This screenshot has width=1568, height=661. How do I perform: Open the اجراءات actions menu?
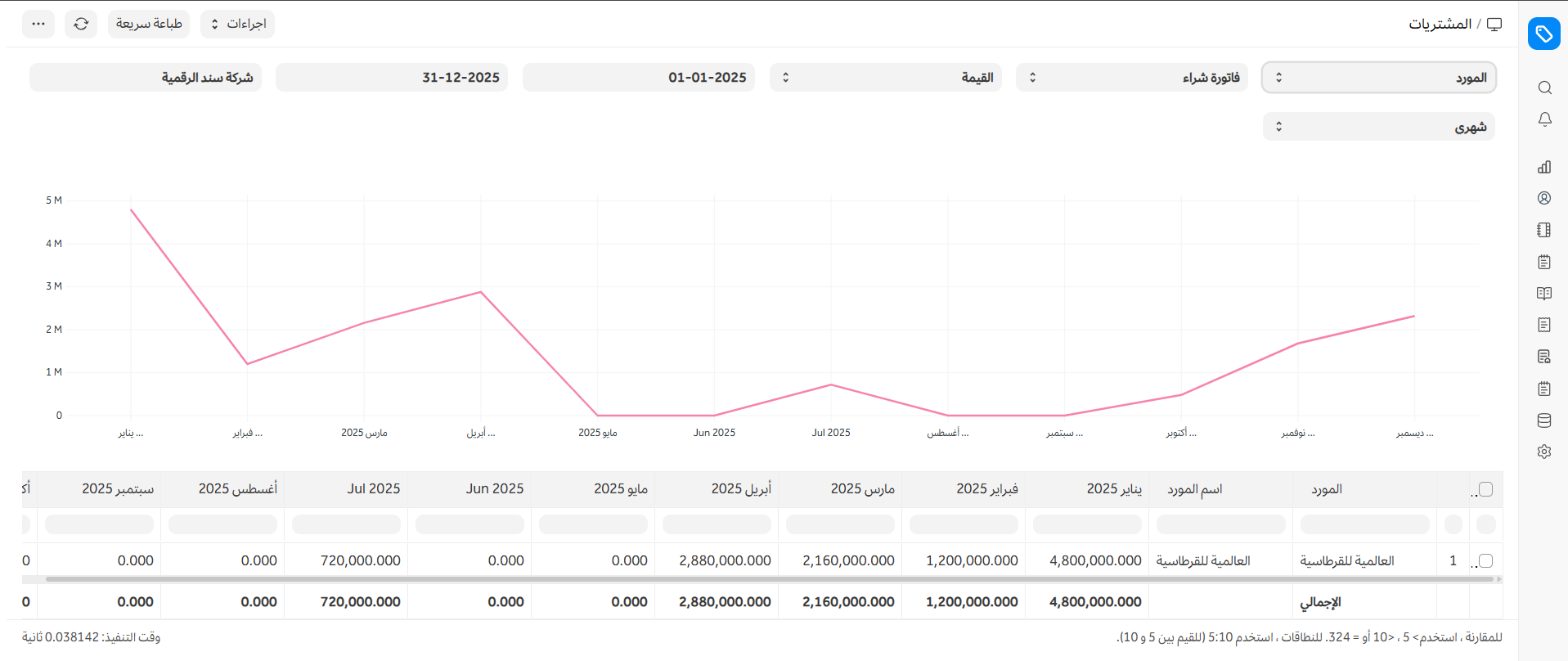tap(237, 24)
